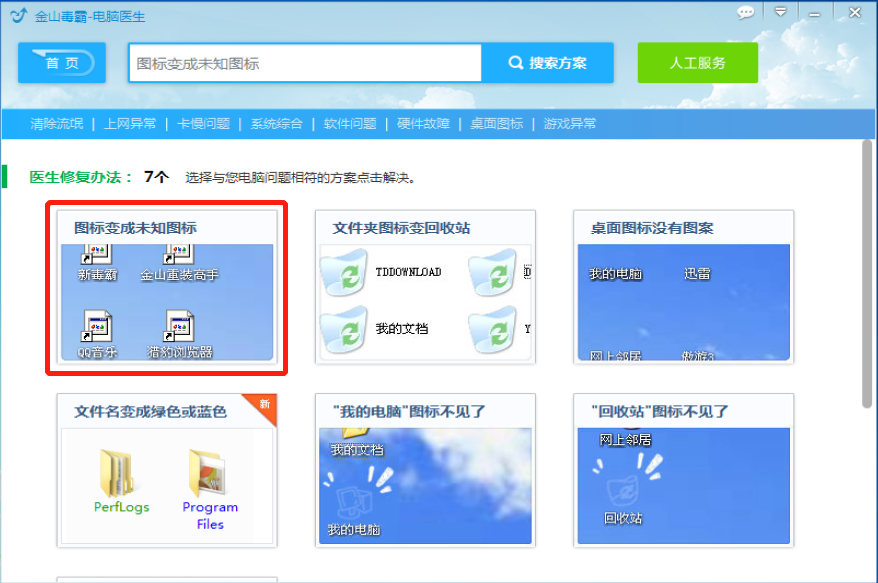Select 软件问题 category
The width and height of the screenshot is (878, 583).
click(x=350, y=124)
